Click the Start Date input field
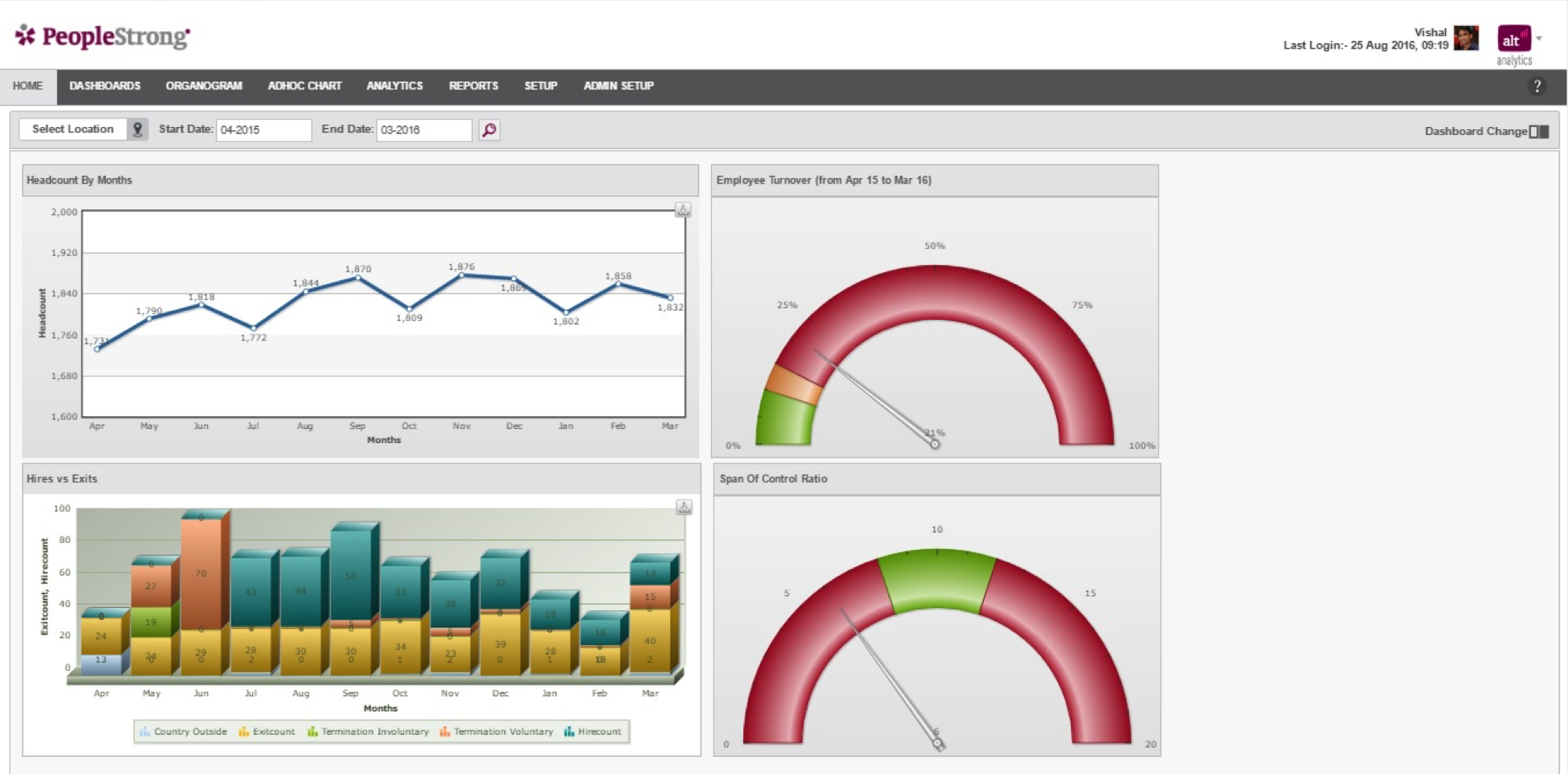This screenshot has width=1568, height=775. point(263,129)
